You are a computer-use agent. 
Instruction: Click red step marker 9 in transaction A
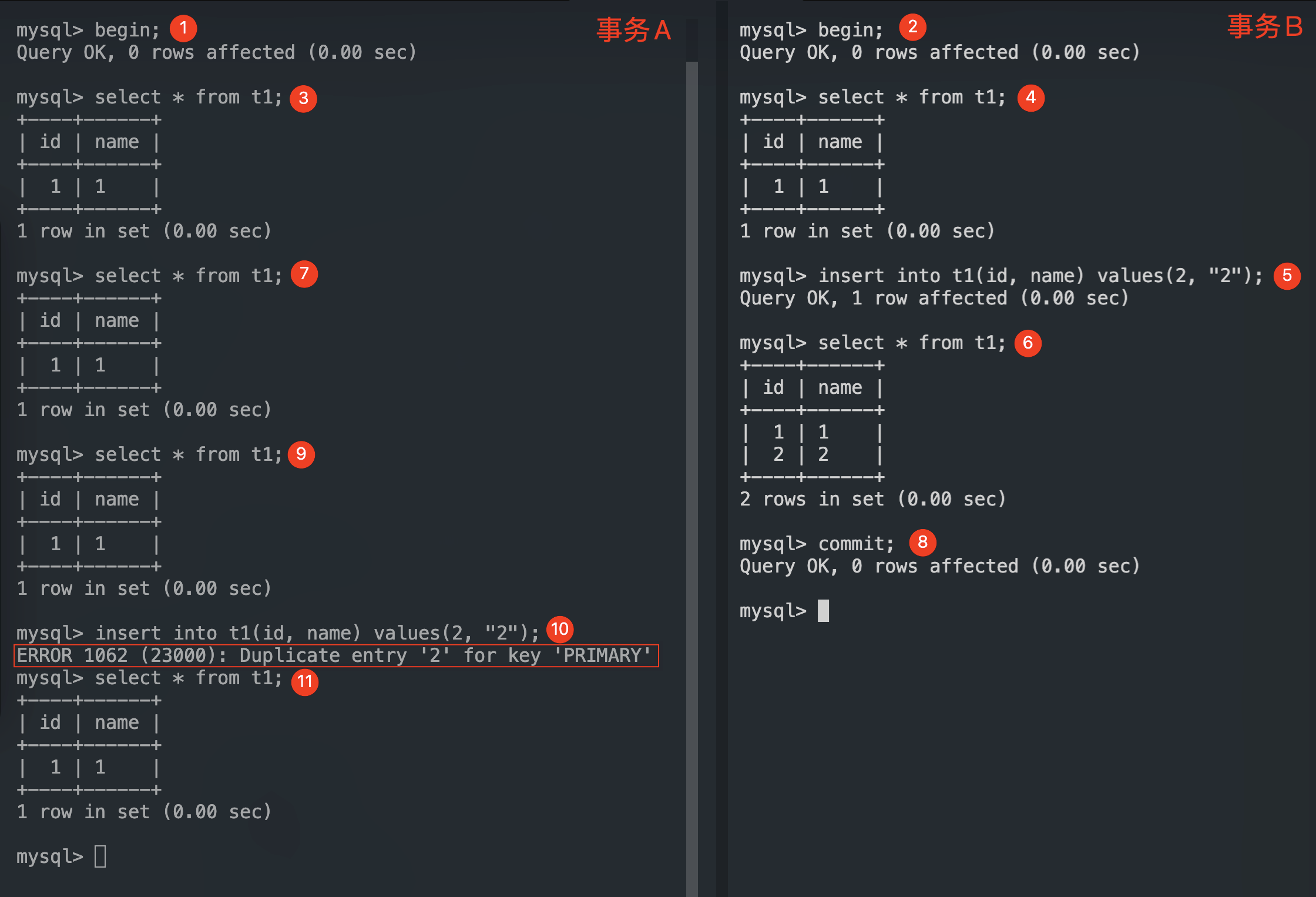(x=301, y=454)
